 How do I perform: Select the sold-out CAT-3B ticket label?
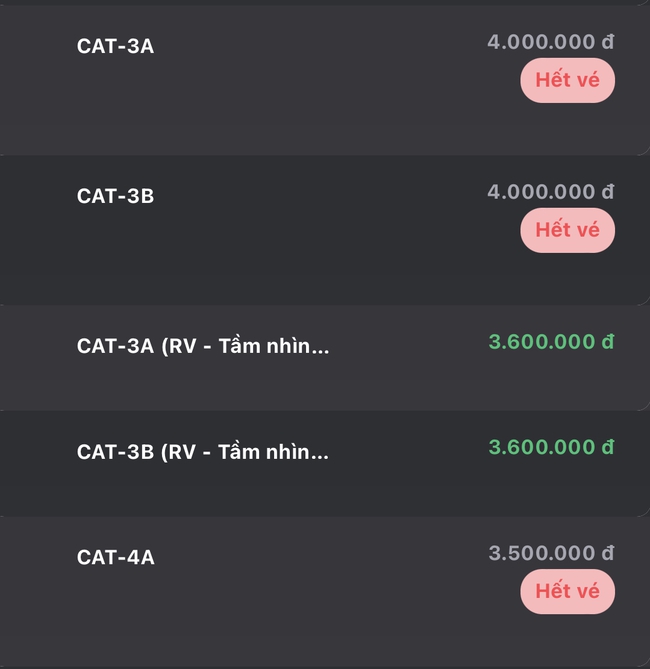[x=115, y=196]
